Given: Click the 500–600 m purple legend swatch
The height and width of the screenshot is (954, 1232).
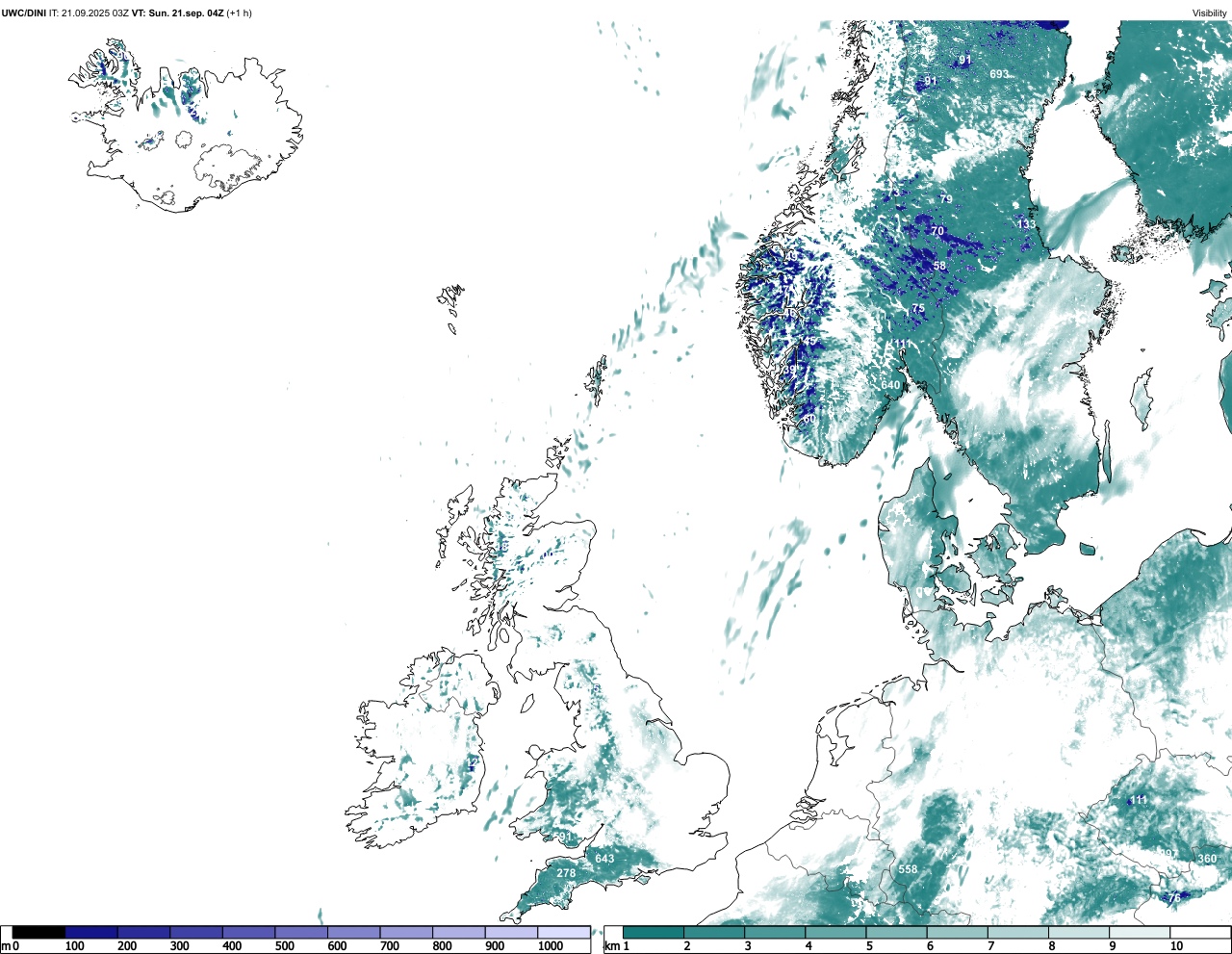Looking at the screenshot, I should [x=301, y=932].
